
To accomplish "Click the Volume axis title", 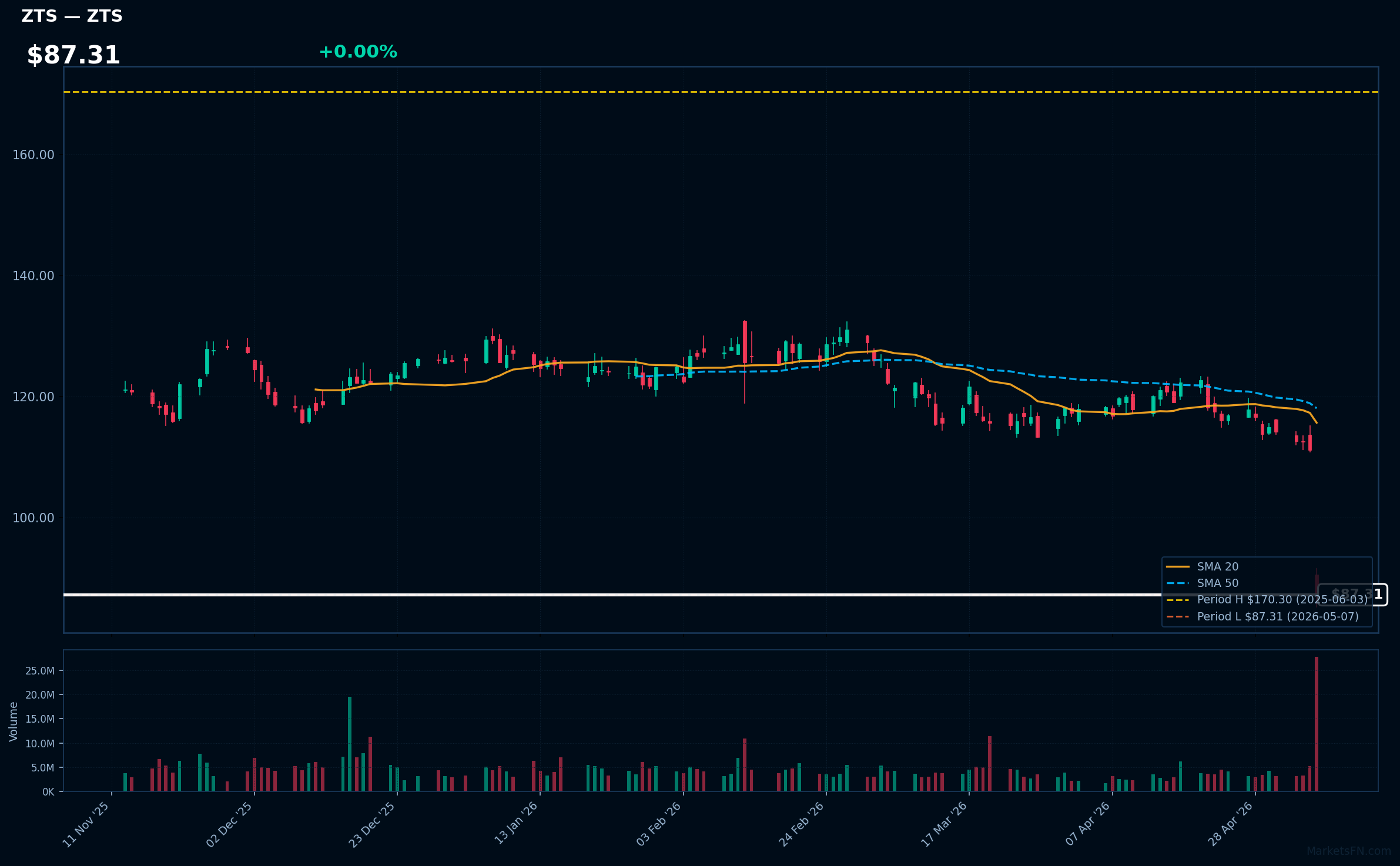I will click(x=13, y=721).
